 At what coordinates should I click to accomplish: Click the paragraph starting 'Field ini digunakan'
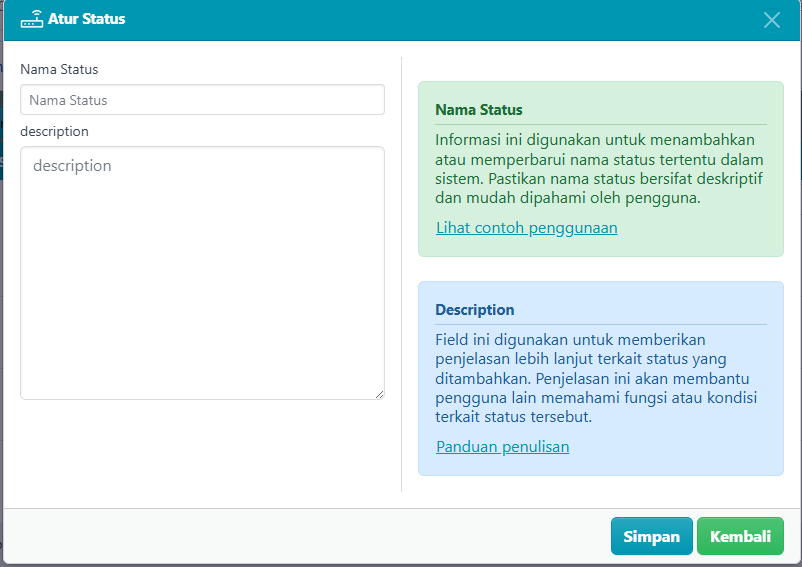point(596,378)
